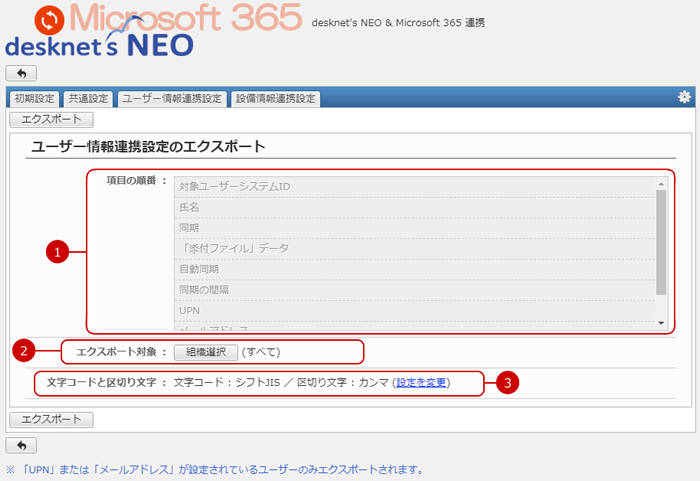
Task: Select the 自動同期 list item
Action: click(414, 270)
